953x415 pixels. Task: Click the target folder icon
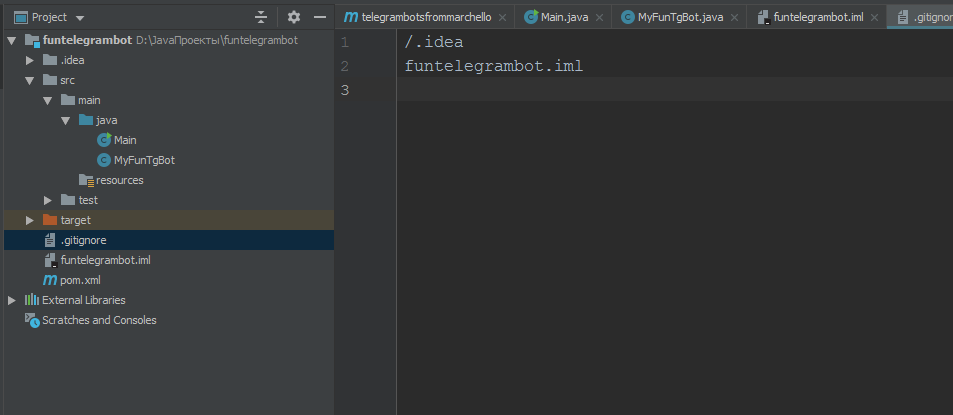click(x=50, y=220)
